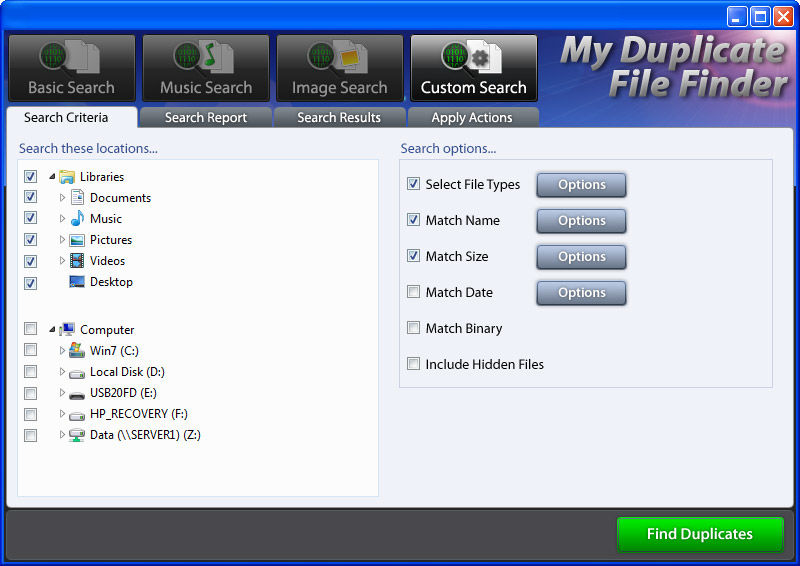
Task: Click the Libraries folder icon
Action: click(67, 177)
